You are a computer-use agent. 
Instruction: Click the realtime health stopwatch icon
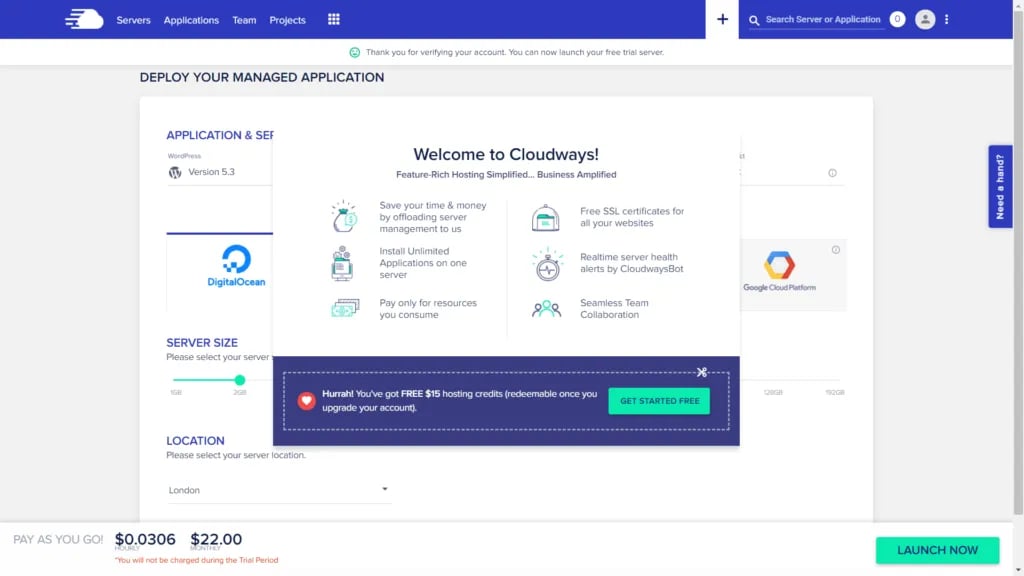coord(547,264)
